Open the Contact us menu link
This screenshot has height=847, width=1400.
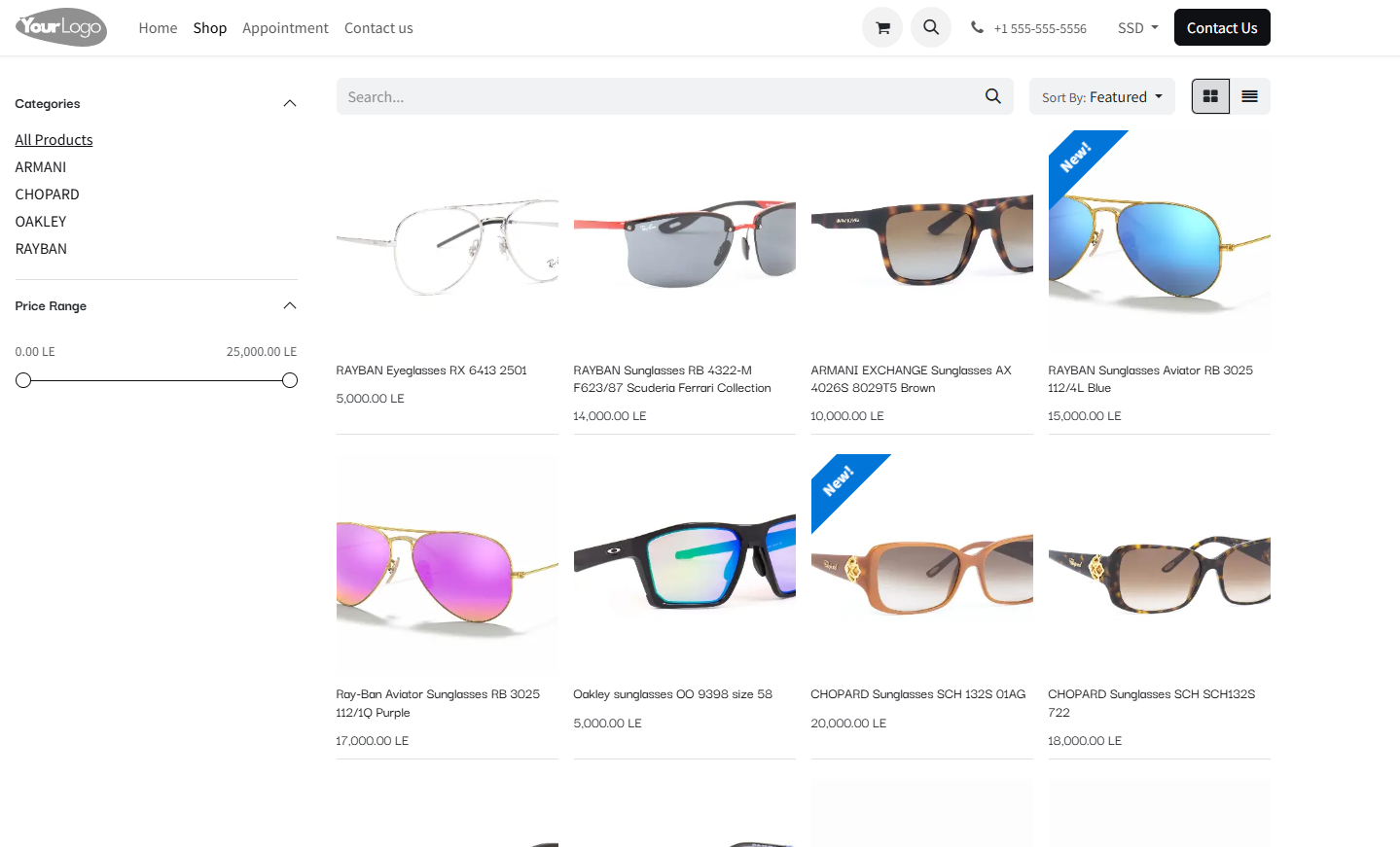tap(378, 27)
